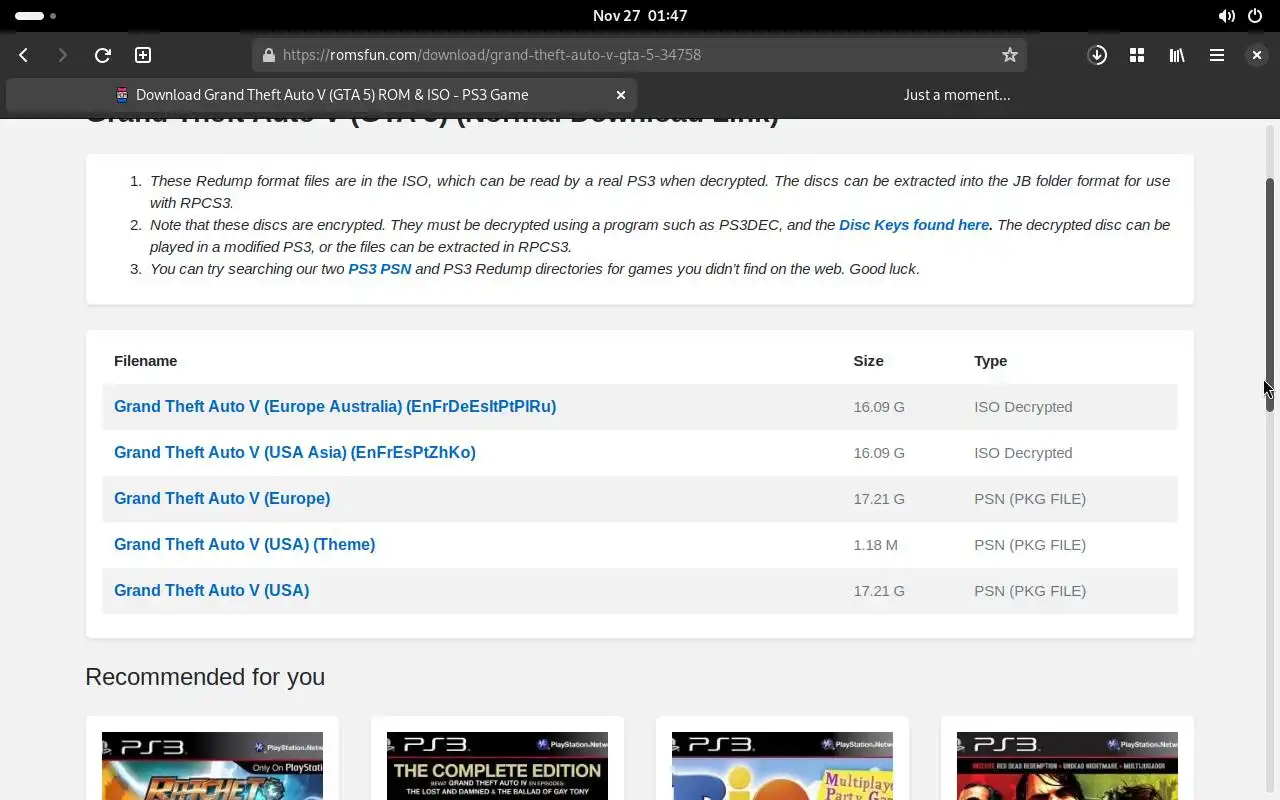Viewport: 1280px width, 800px height.
Task: Click the 'Type' column header
Action: (x=990, y=361)
